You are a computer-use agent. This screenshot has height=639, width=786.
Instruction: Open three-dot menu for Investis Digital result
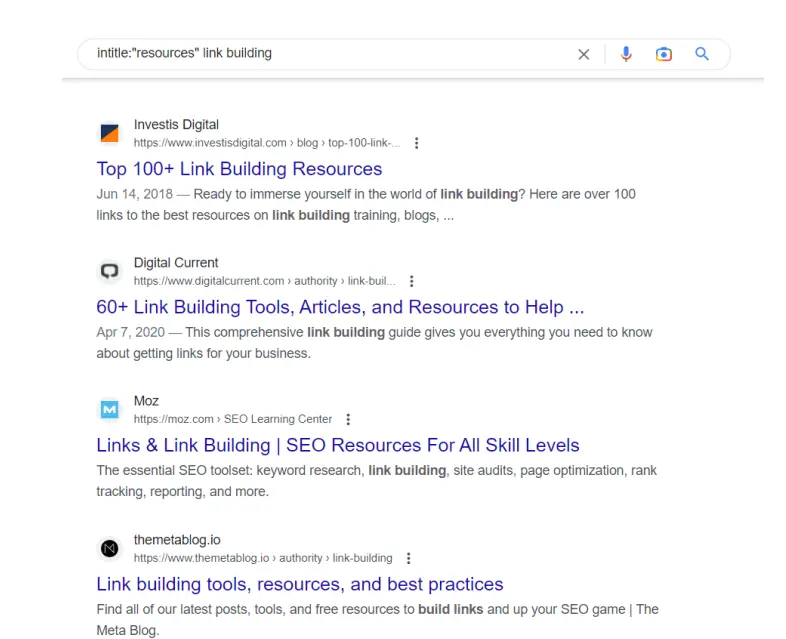point(417,143)
